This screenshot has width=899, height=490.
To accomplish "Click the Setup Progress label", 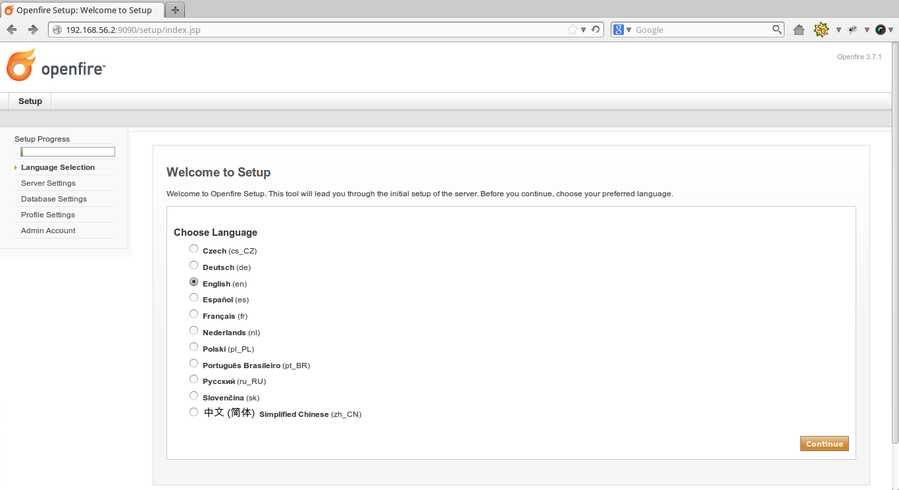I will point(42,139).
